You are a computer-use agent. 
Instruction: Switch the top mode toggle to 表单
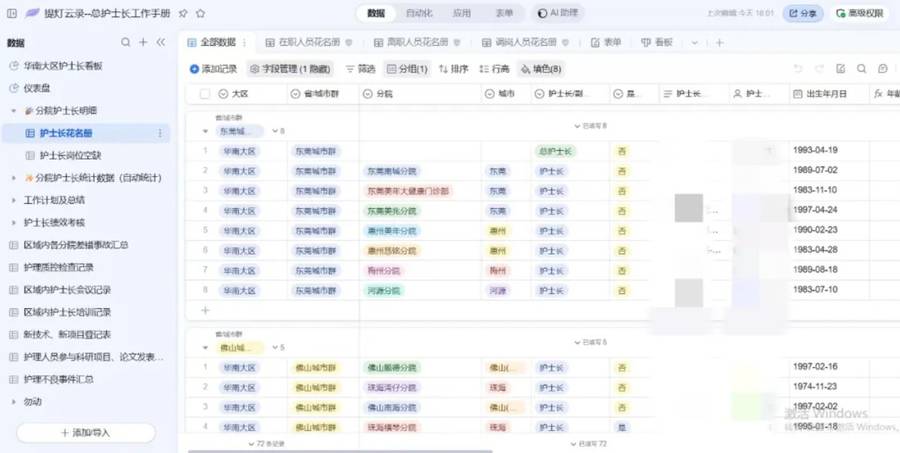tap(504, 14)
